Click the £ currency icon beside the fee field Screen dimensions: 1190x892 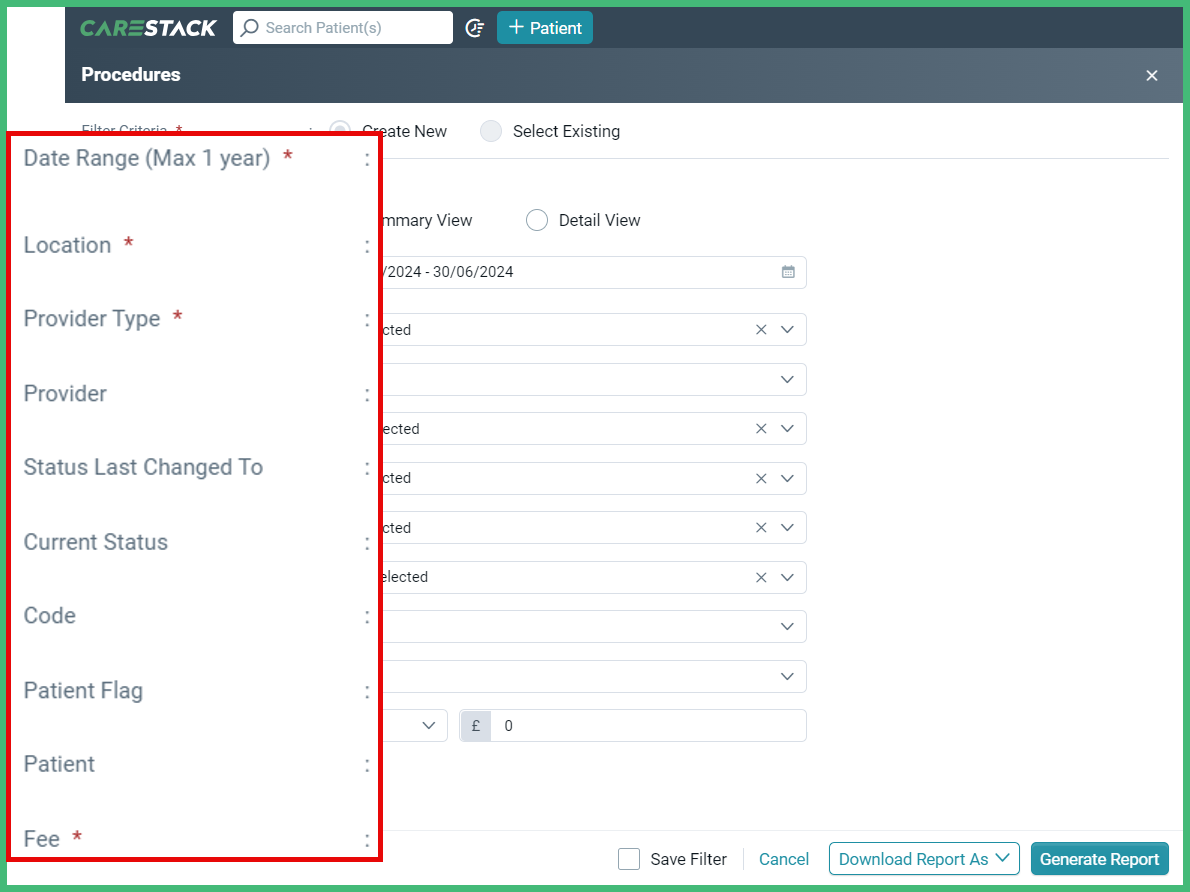pyautogui.click(x=475, y=725)
